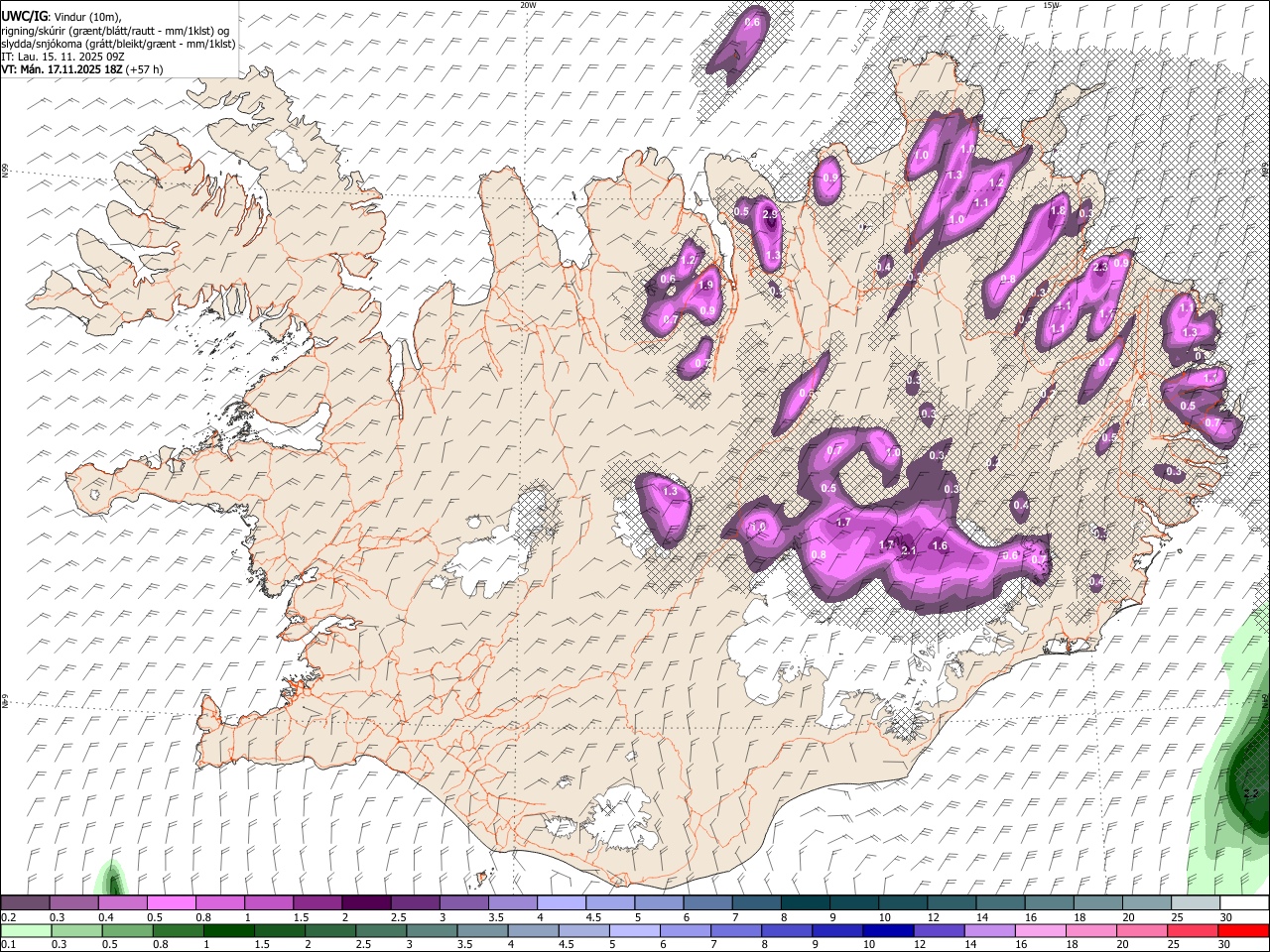This screenshot has width=1270, height=952.
Task: Select the darkest purple 2–2.5 upper legend swatch
Action: coord(365,903)
